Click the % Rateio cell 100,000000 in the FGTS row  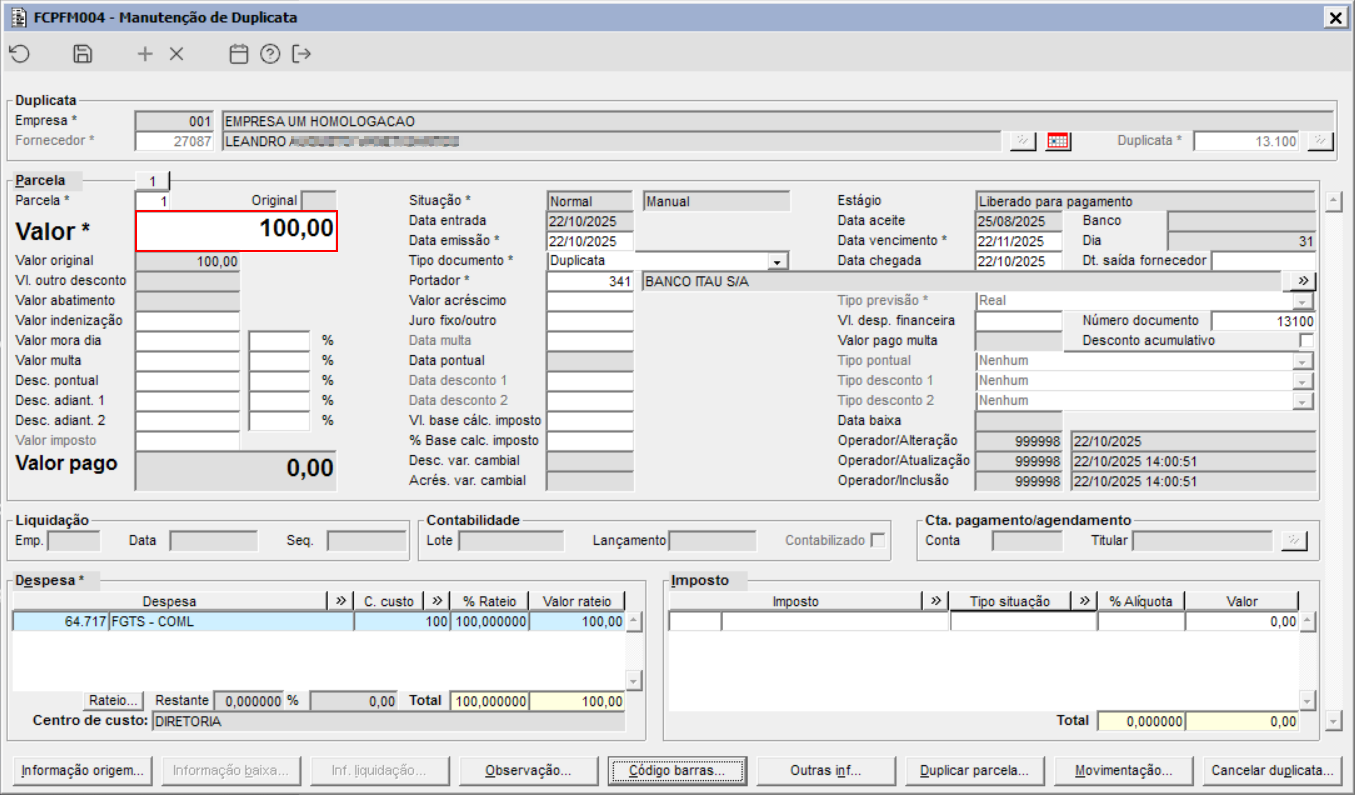(x=490, y=622)
